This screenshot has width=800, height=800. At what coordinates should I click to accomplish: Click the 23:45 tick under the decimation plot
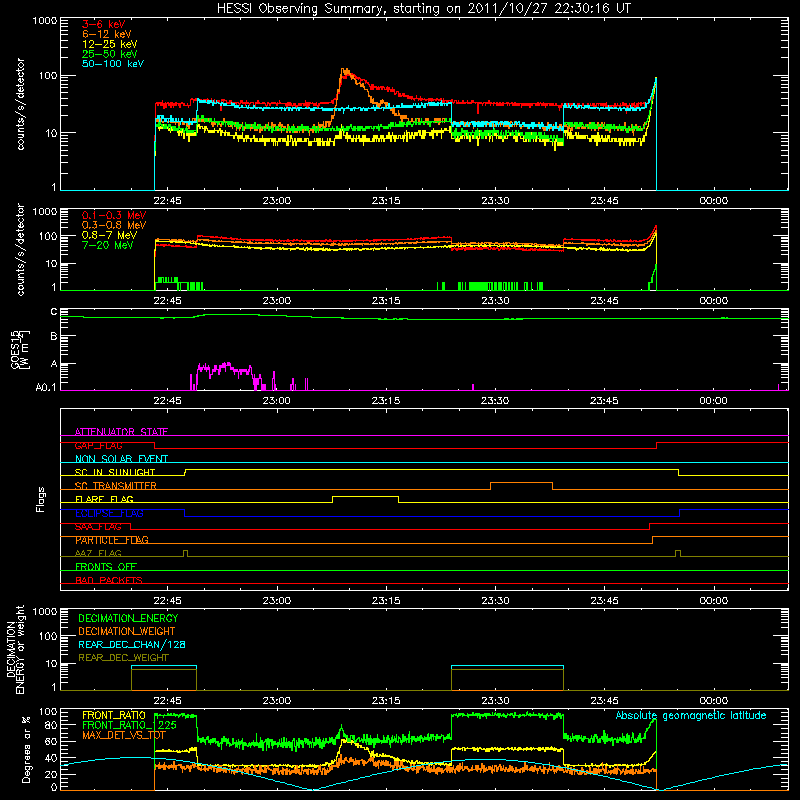pos(604,701)
